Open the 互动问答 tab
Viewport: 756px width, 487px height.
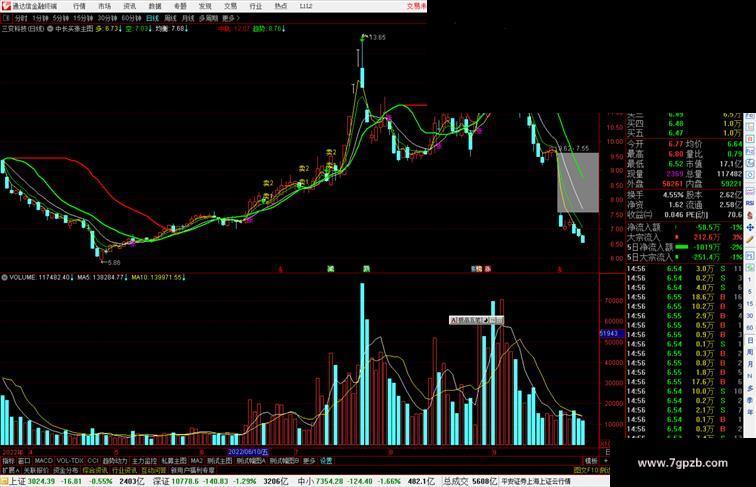(154, 470)
